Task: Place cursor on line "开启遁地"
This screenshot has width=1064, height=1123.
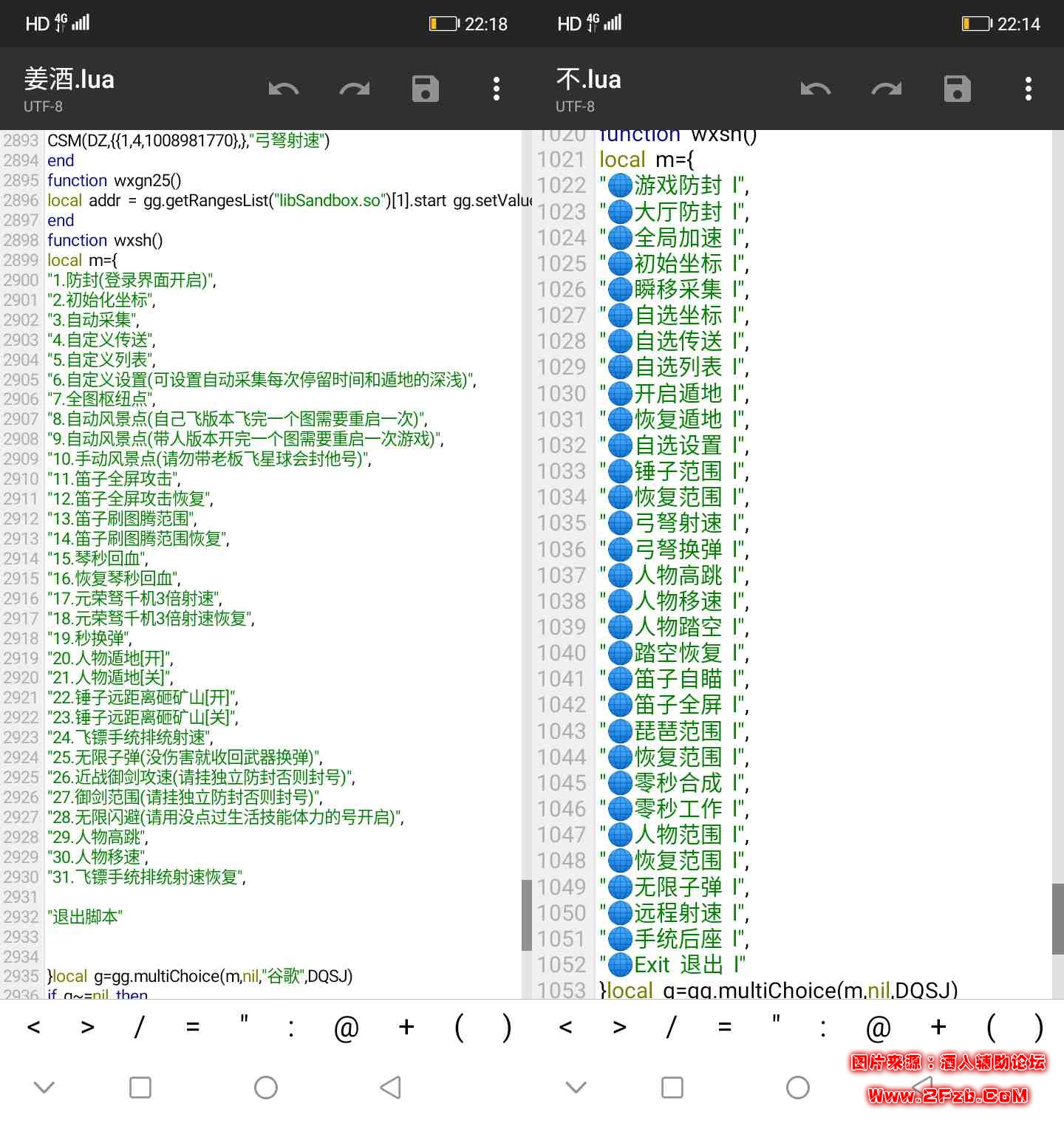Action: point(674,393)
